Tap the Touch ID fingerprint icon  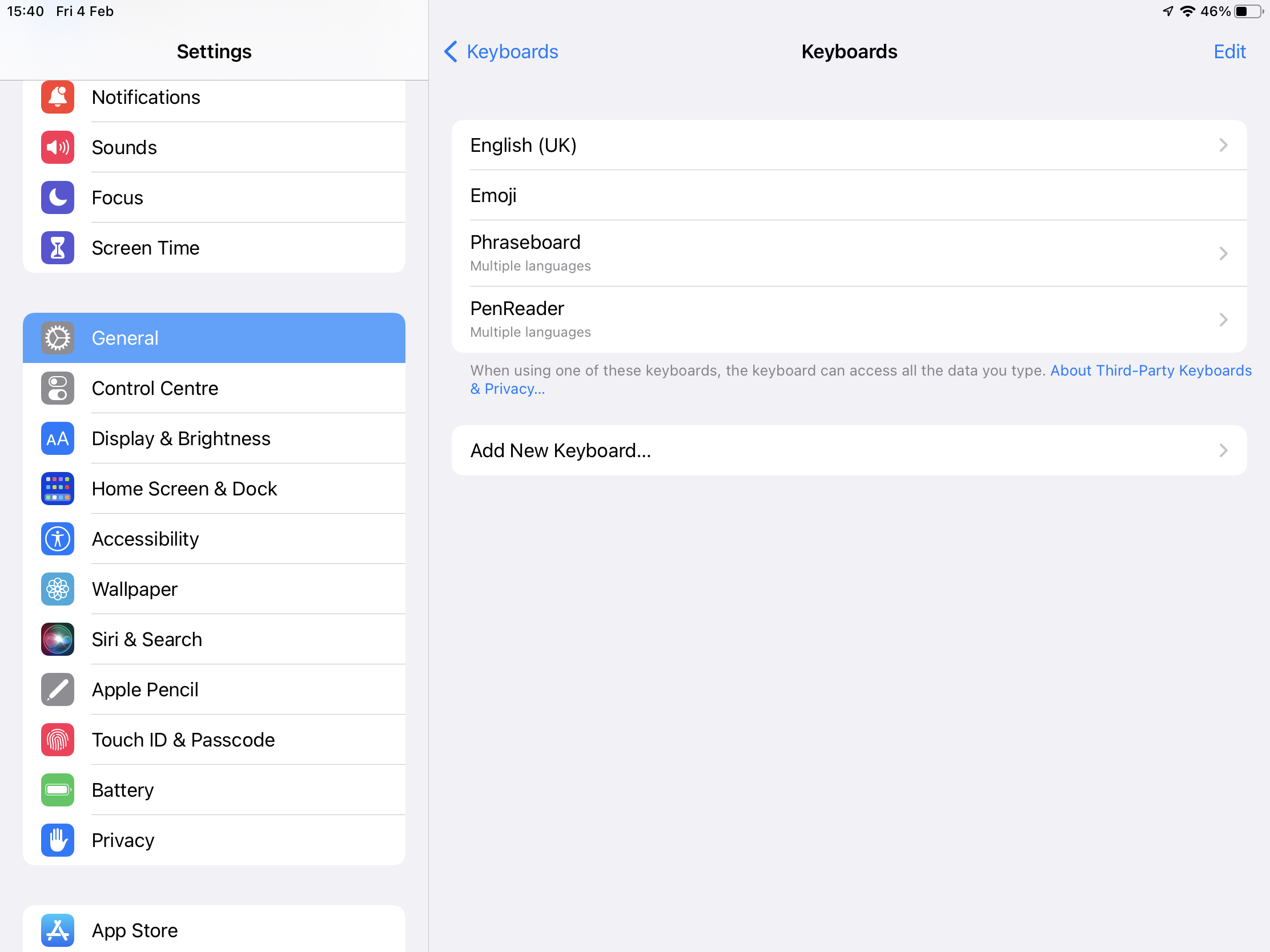coord(58,740)
